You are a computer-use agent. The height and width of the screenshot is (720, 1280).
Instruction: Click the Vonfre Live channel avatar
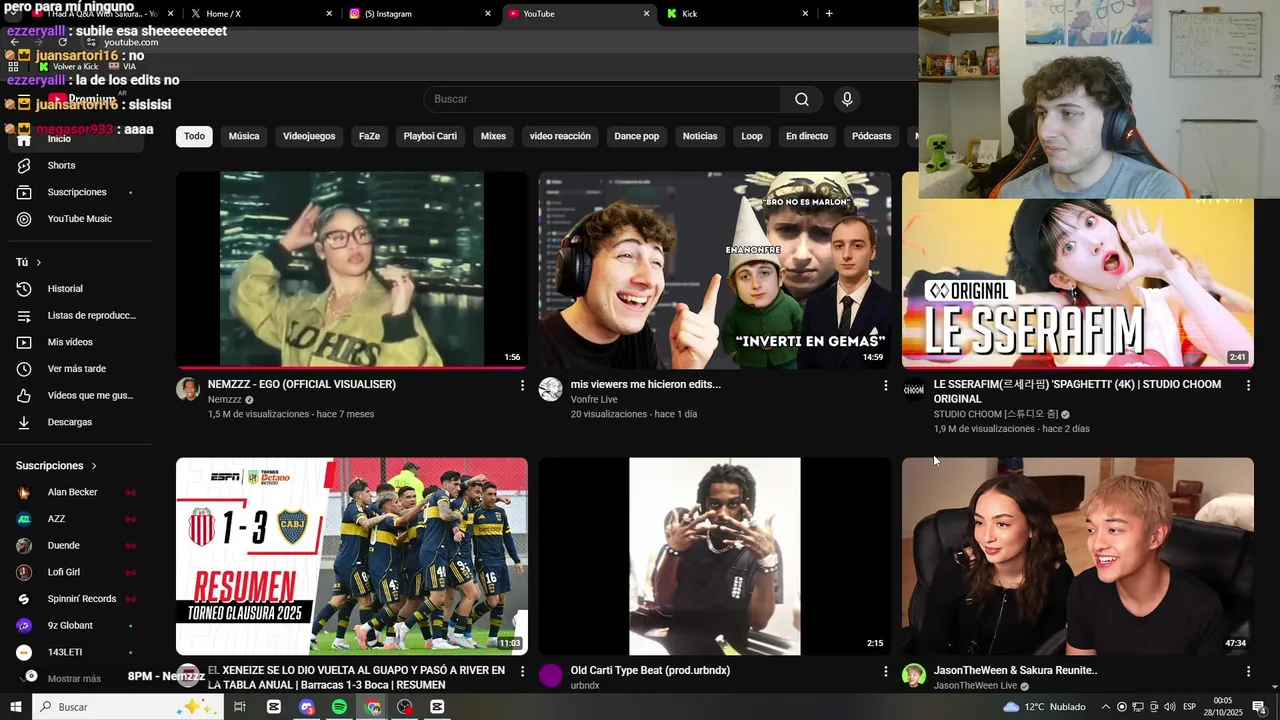551,389
